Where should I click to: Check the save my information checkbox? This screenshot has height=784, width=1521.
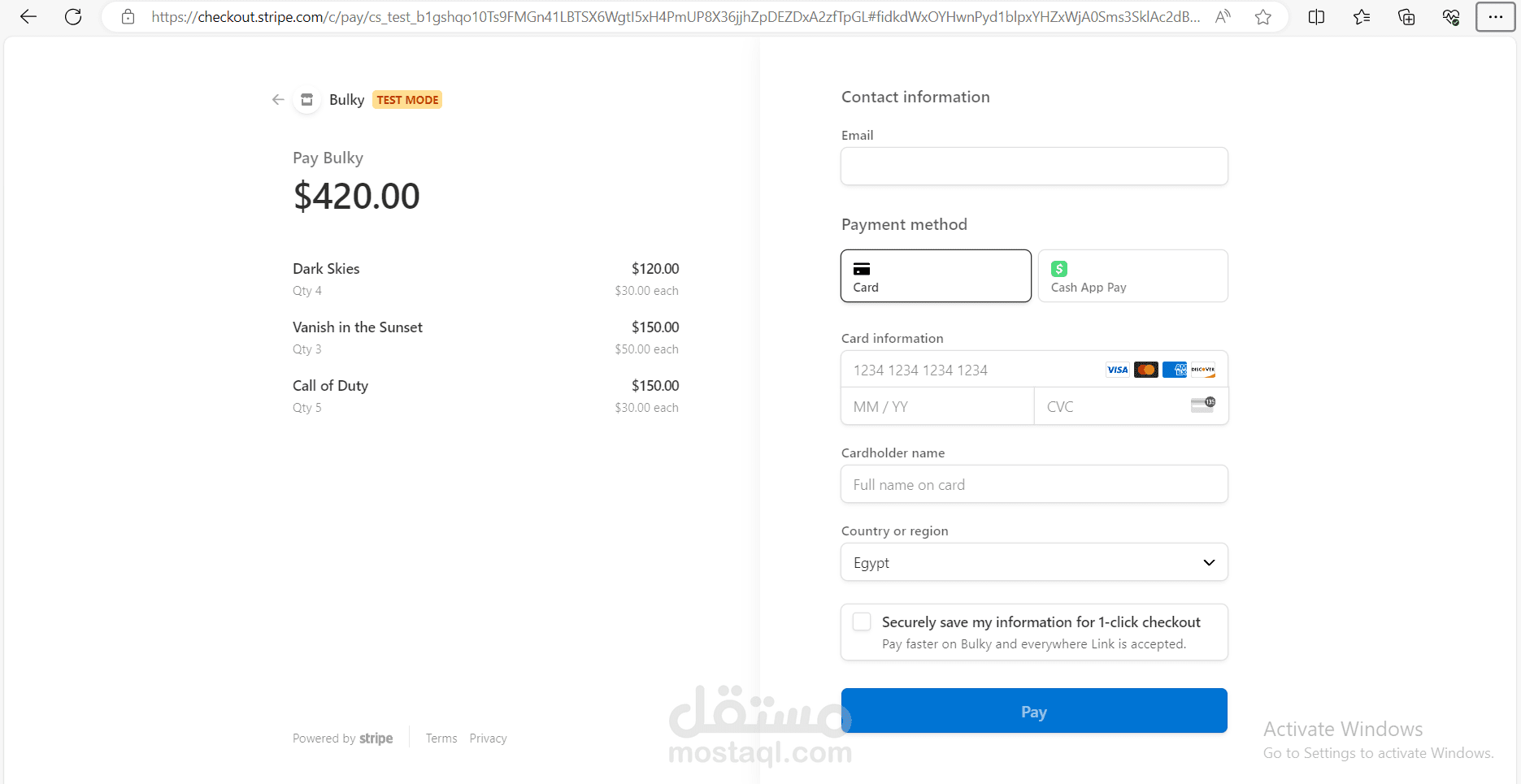(x=862, y=622)
